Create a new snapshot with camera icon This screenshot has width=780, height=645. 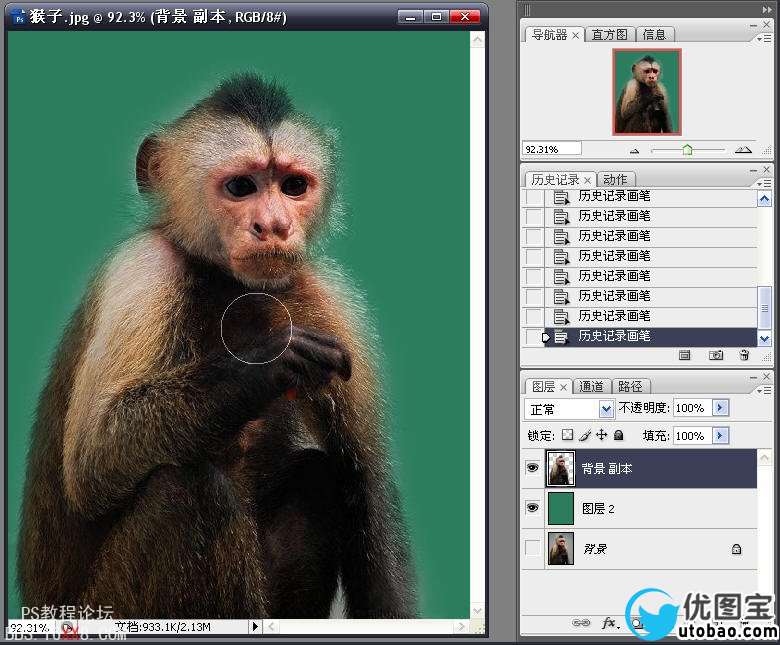pos(715,355)
